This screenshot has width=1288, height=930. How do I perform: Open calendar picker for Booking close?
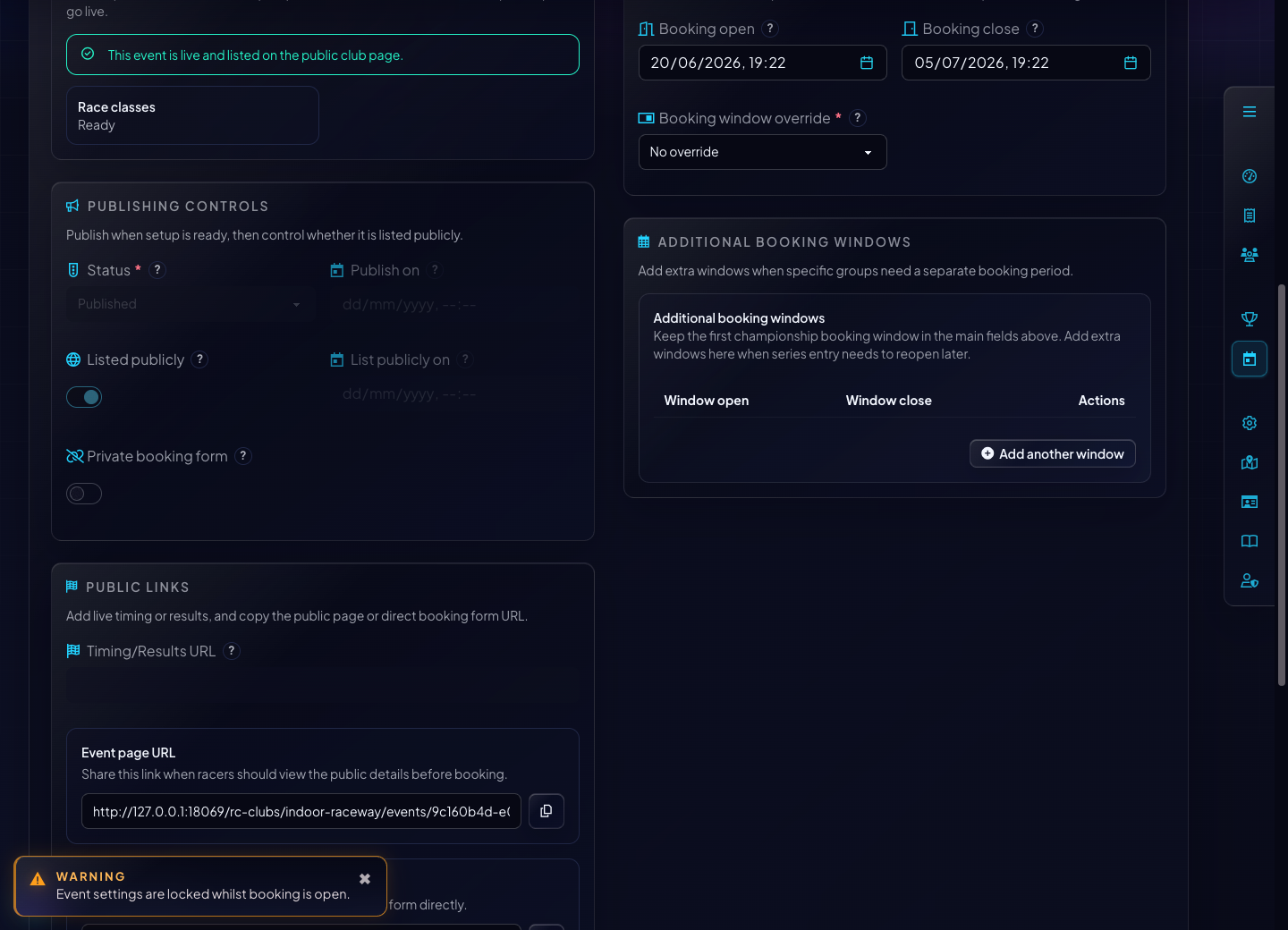coord(1131,63)
